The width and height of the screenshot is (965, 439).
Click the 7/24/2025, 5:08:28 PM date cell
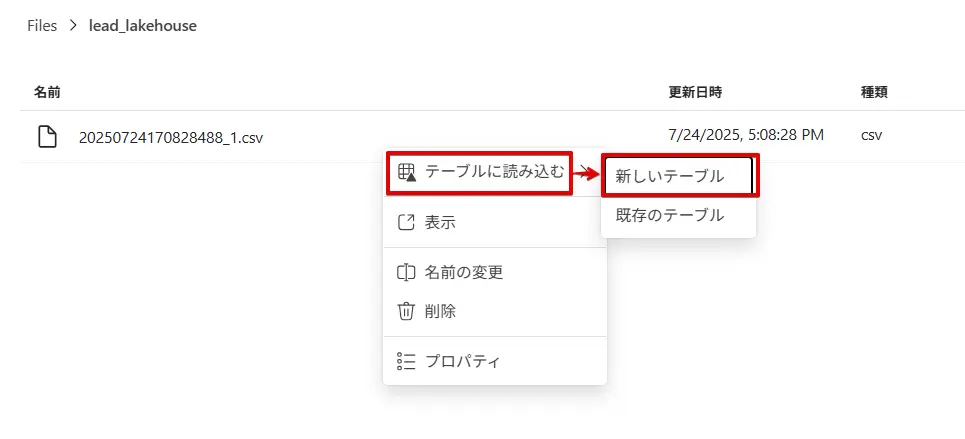point(746,134)
